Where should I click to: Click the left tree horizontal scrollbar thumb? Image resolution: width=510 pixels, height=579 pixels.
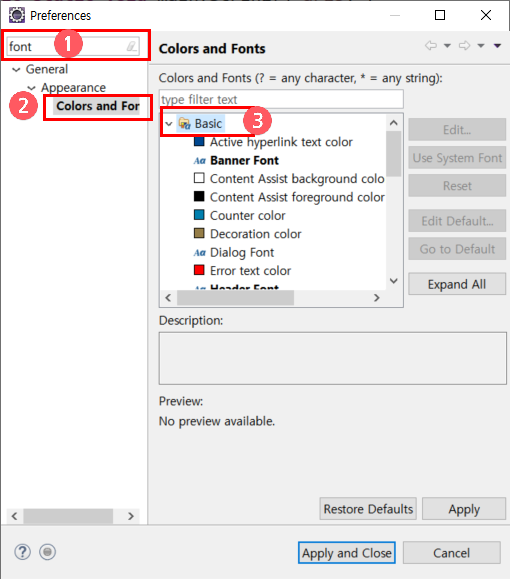click(x=68, y=516)
